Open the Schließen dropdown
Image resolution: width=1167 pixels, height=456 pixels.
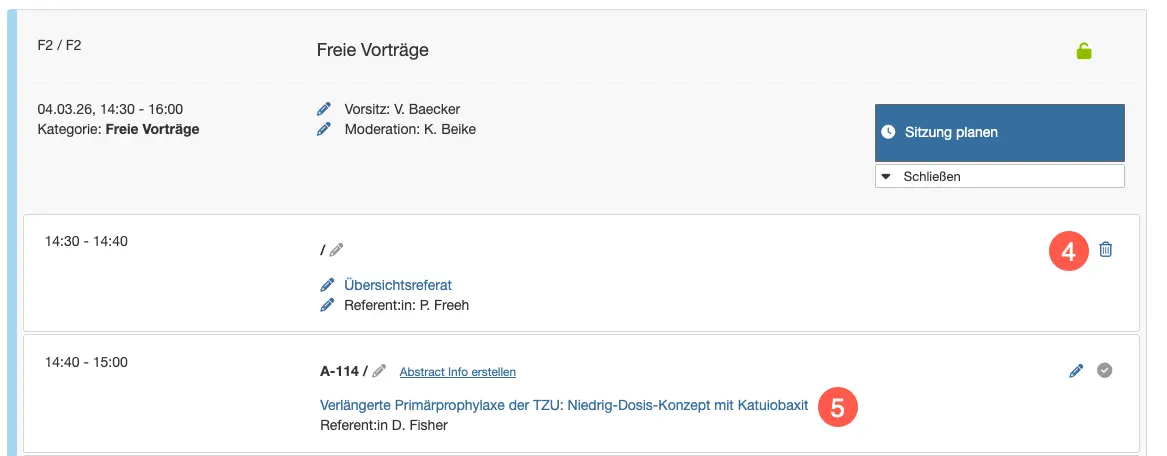tap(999, 176)
